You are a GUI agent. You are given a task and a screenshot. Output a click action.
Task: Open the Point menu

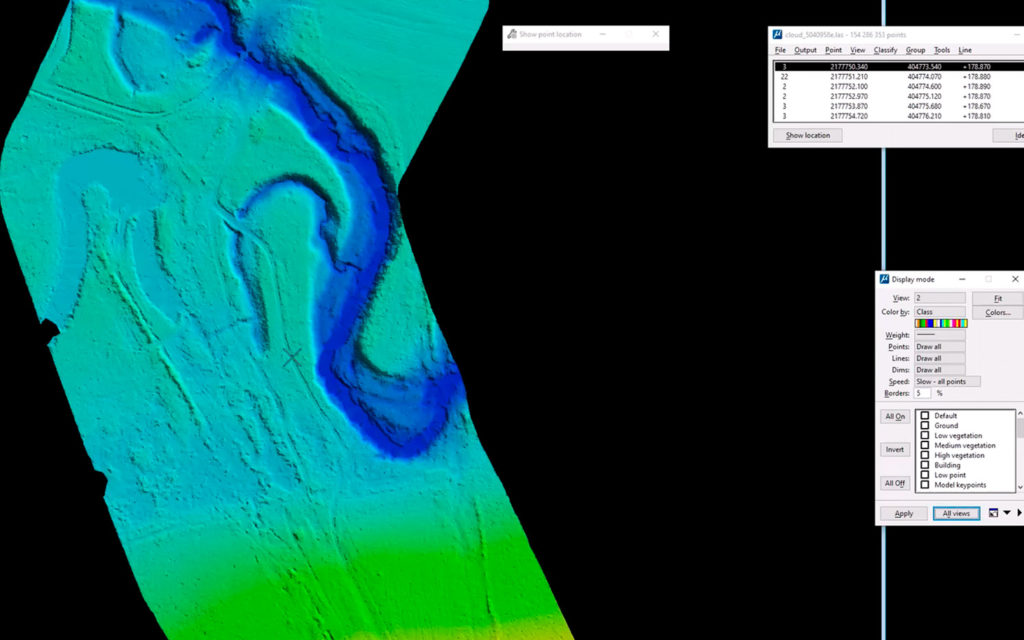tap(833, 50)
